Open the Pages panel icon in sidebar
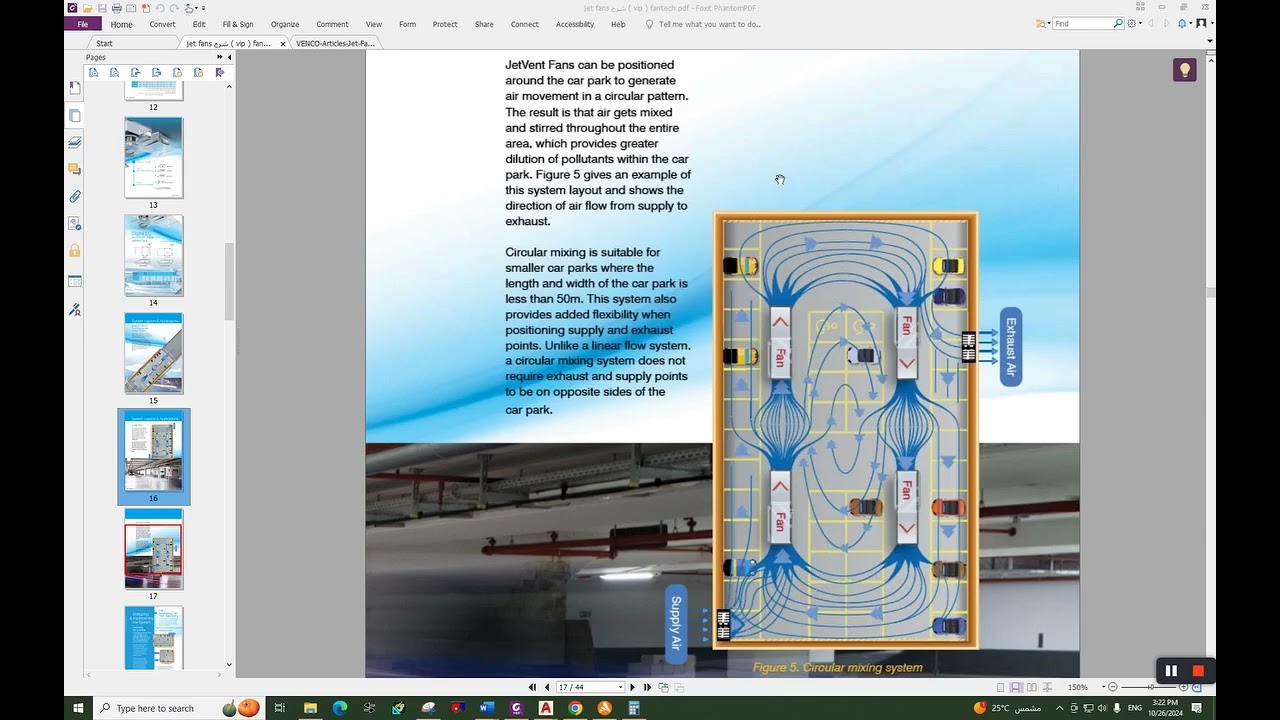The image size is (1280, 720). (75, 116)
